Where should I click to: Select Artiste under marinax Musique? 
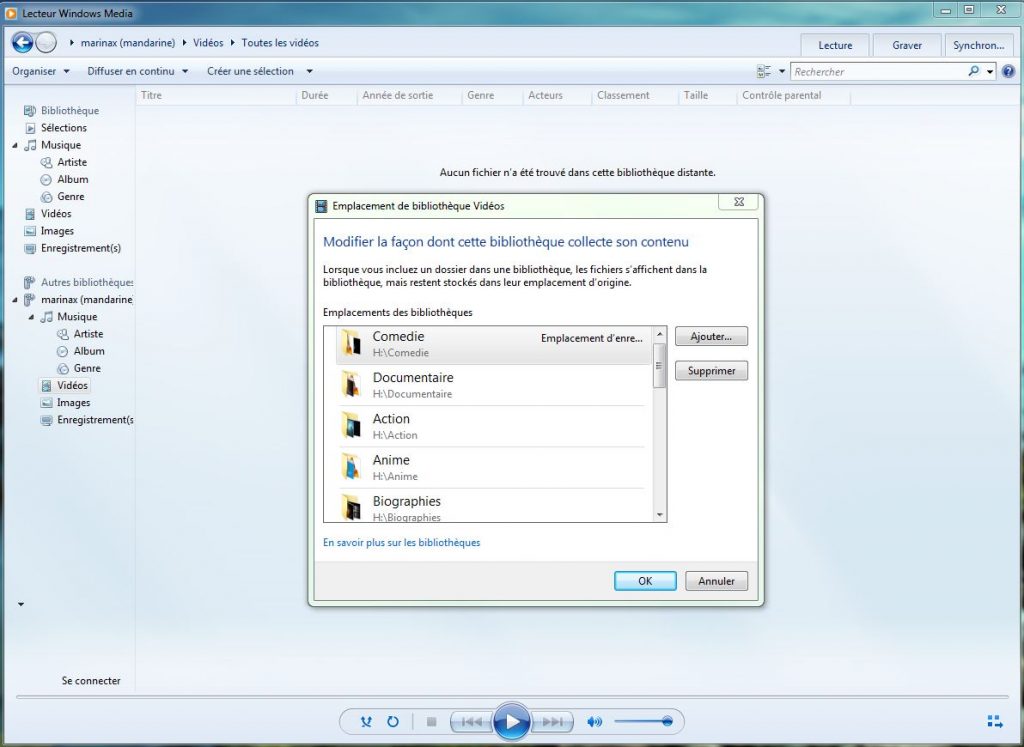pyautogui.click(x=88, y=334)
